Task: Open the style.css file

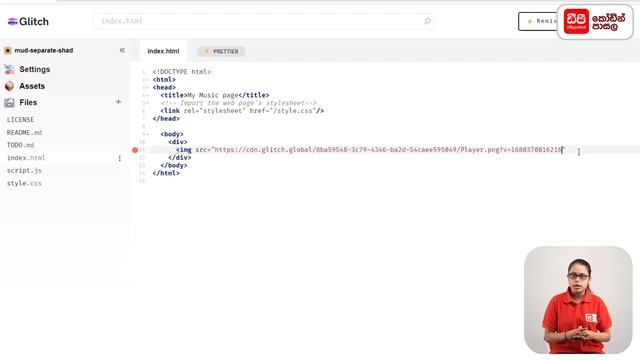Action: coord(24,183)
